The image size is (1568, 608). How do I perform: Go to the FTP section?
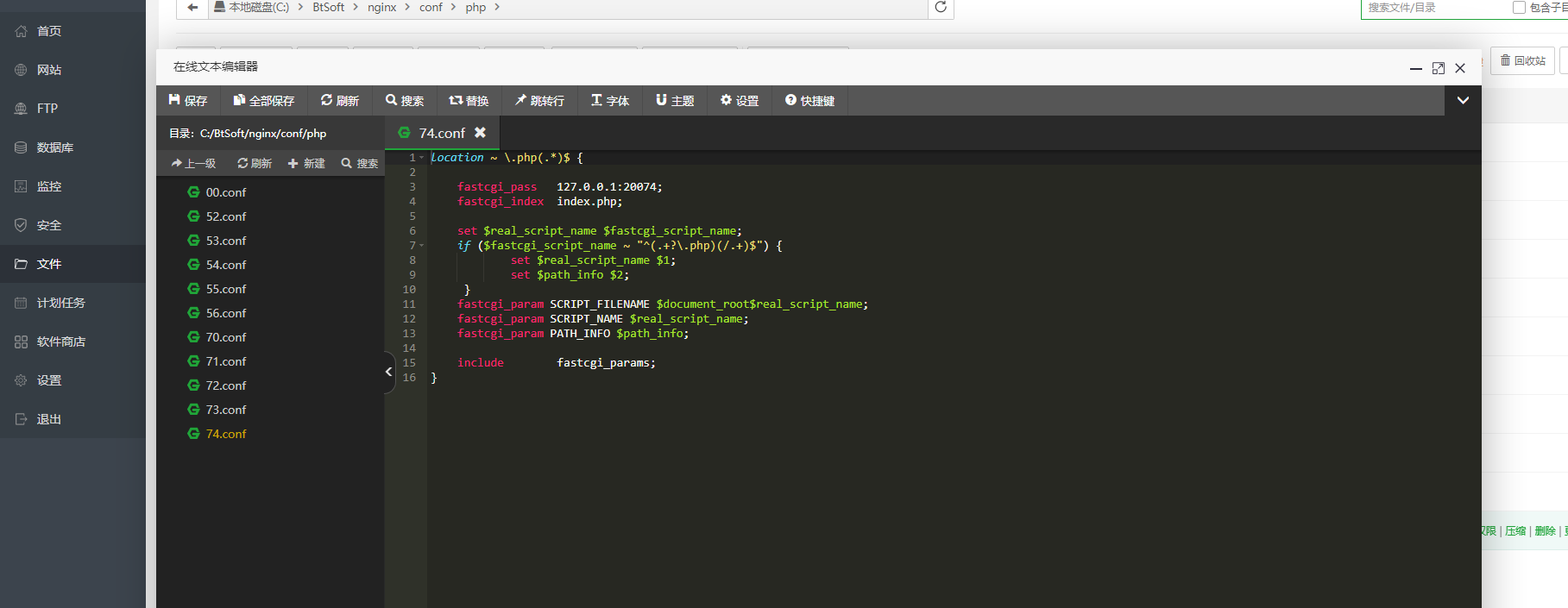[x=72, y=109]
